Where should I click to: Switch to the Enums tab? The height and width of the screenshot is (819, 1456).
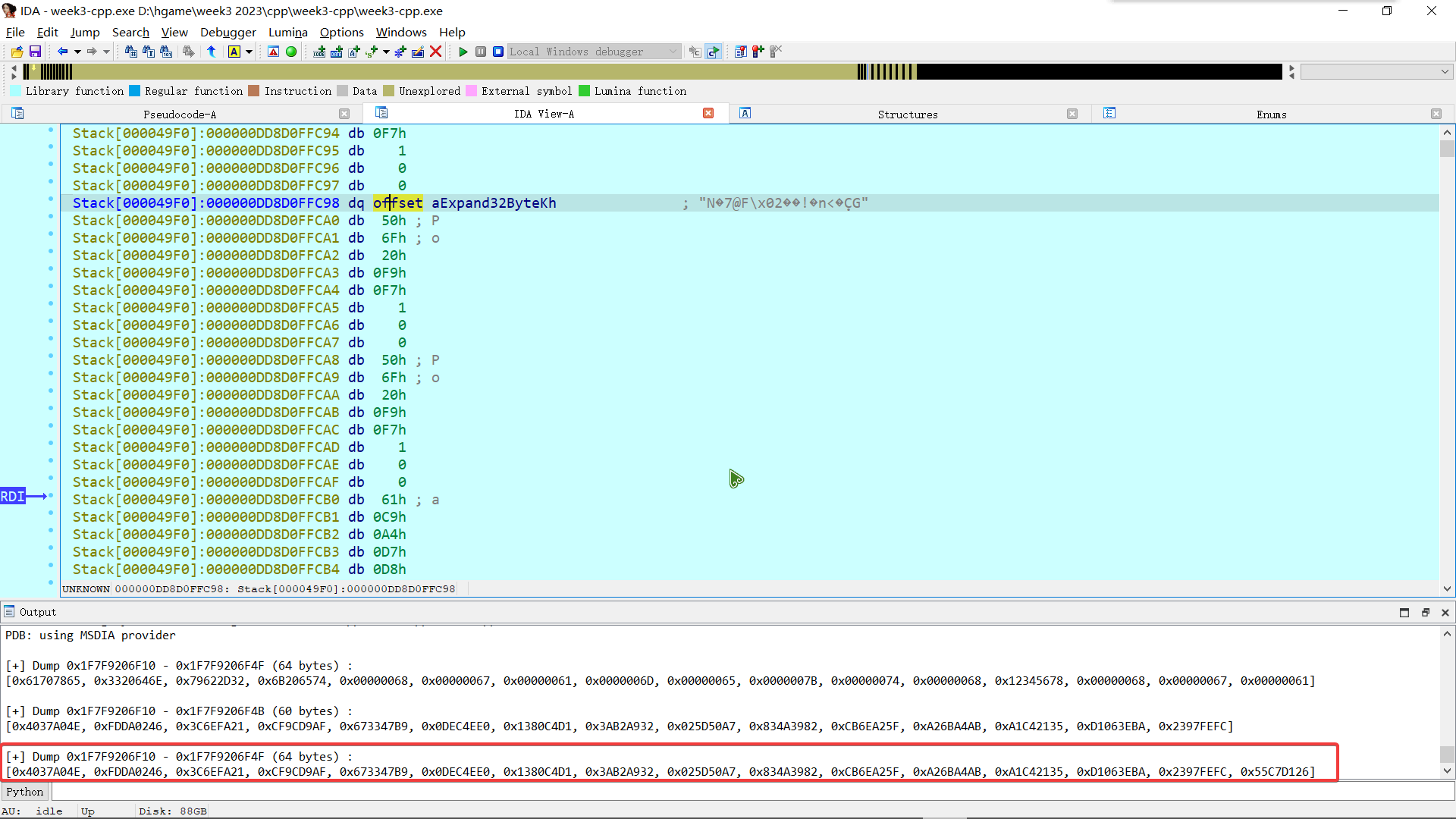[1272, 114]
